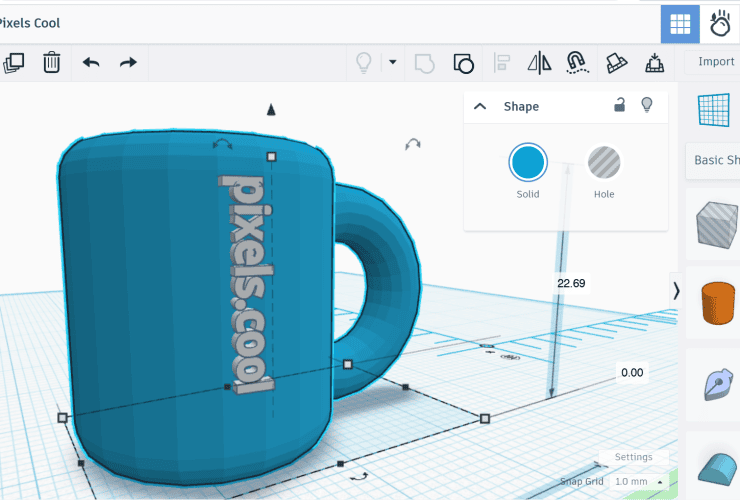Click the 0.00 elevation dimension value
Viewport: 740px width, 500px height.
click(632, 373)
